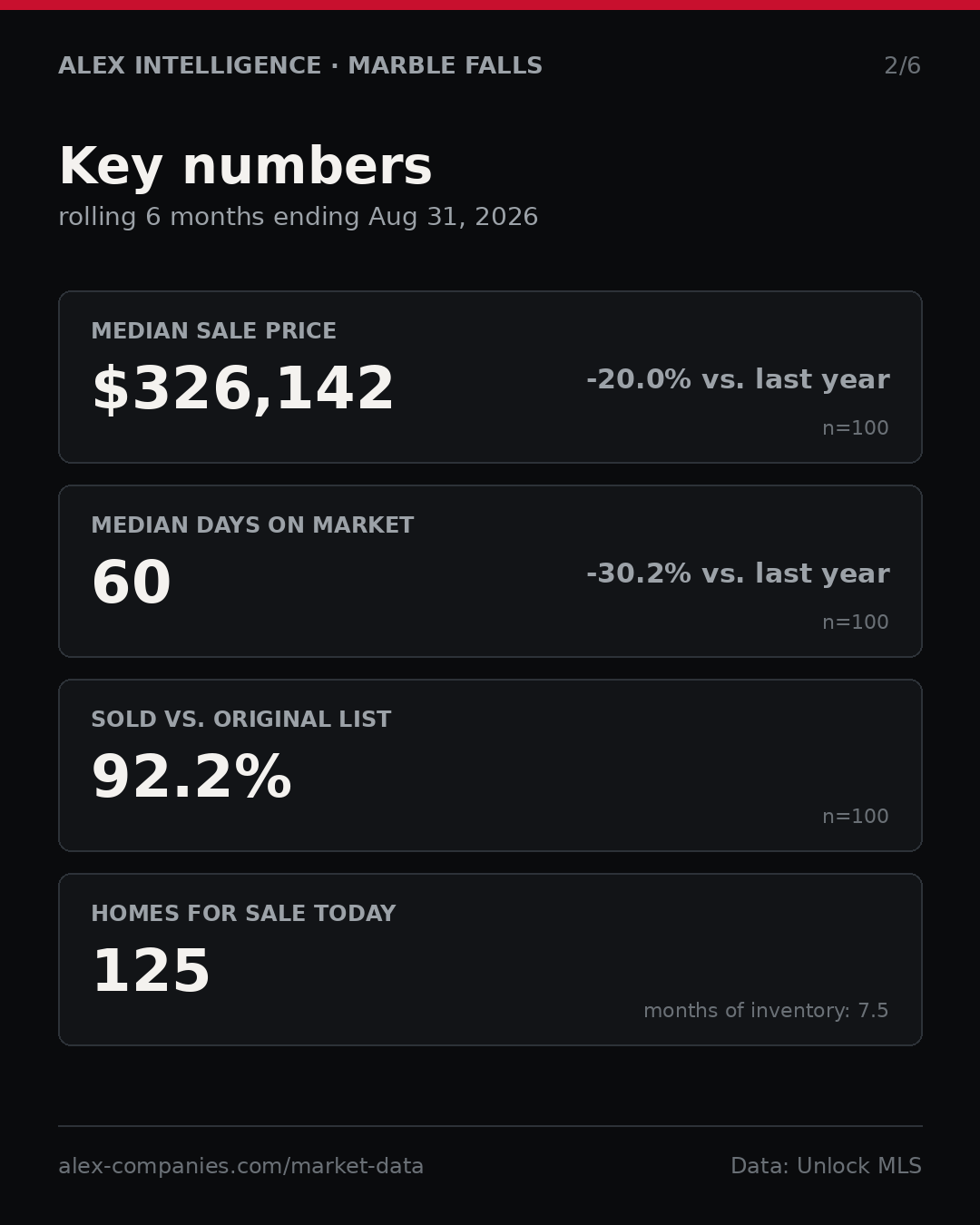Open the Median Days on Market card

point(490,571)
